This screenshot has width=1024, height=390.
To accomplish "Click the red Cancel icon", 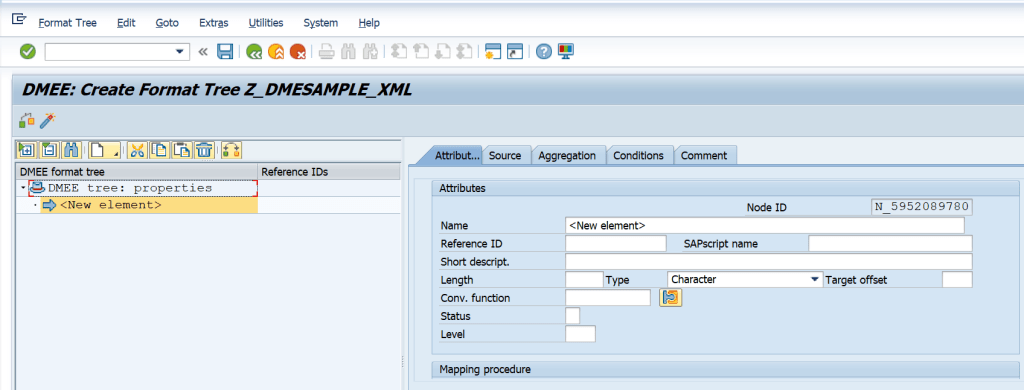I will 298,52.
